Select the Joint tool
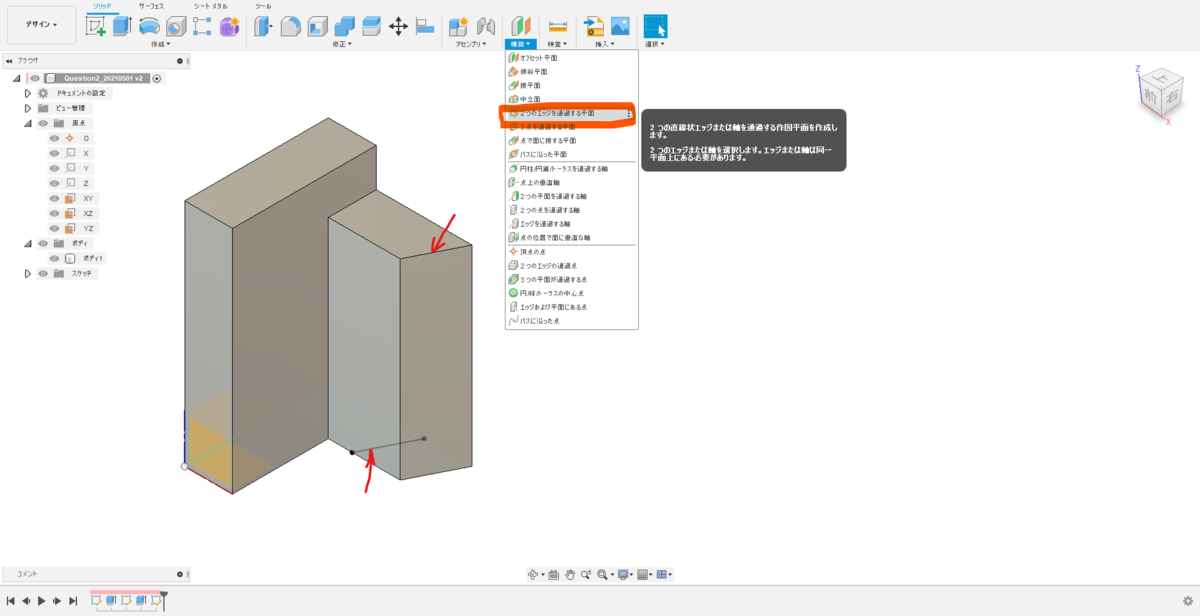This screenshot has height=616, width=1200. click(x=487, y=27)
